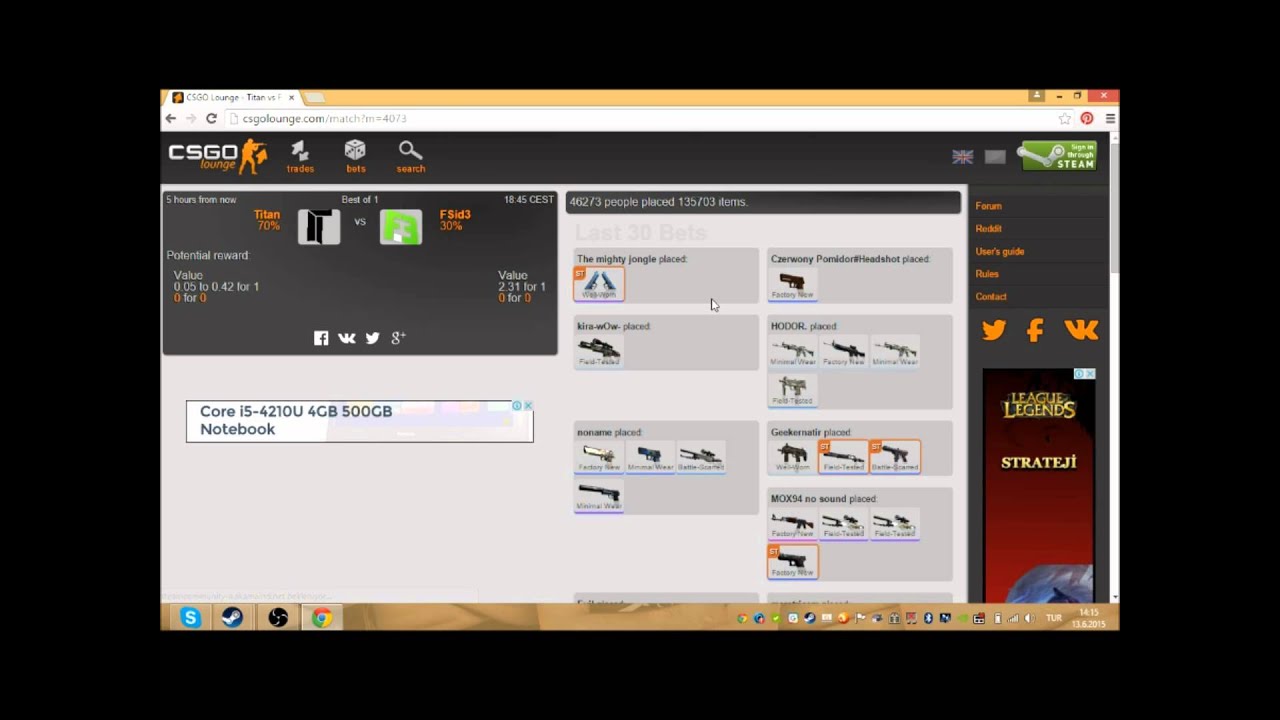Image resolution: width=1280 pixels, height=720 pixels.
Task: Click HODOR's Factory New rifle item
Action: click(843, 351)
